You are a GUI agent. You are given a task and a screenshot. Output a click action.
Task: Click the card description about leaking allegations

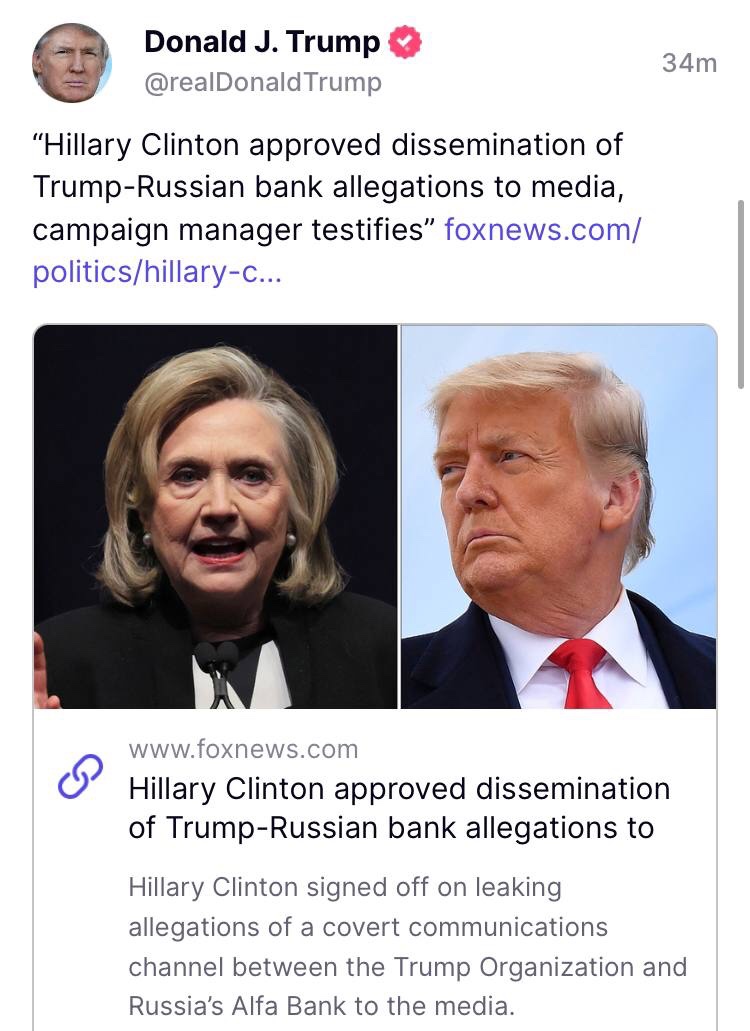[x=408, y=947]
